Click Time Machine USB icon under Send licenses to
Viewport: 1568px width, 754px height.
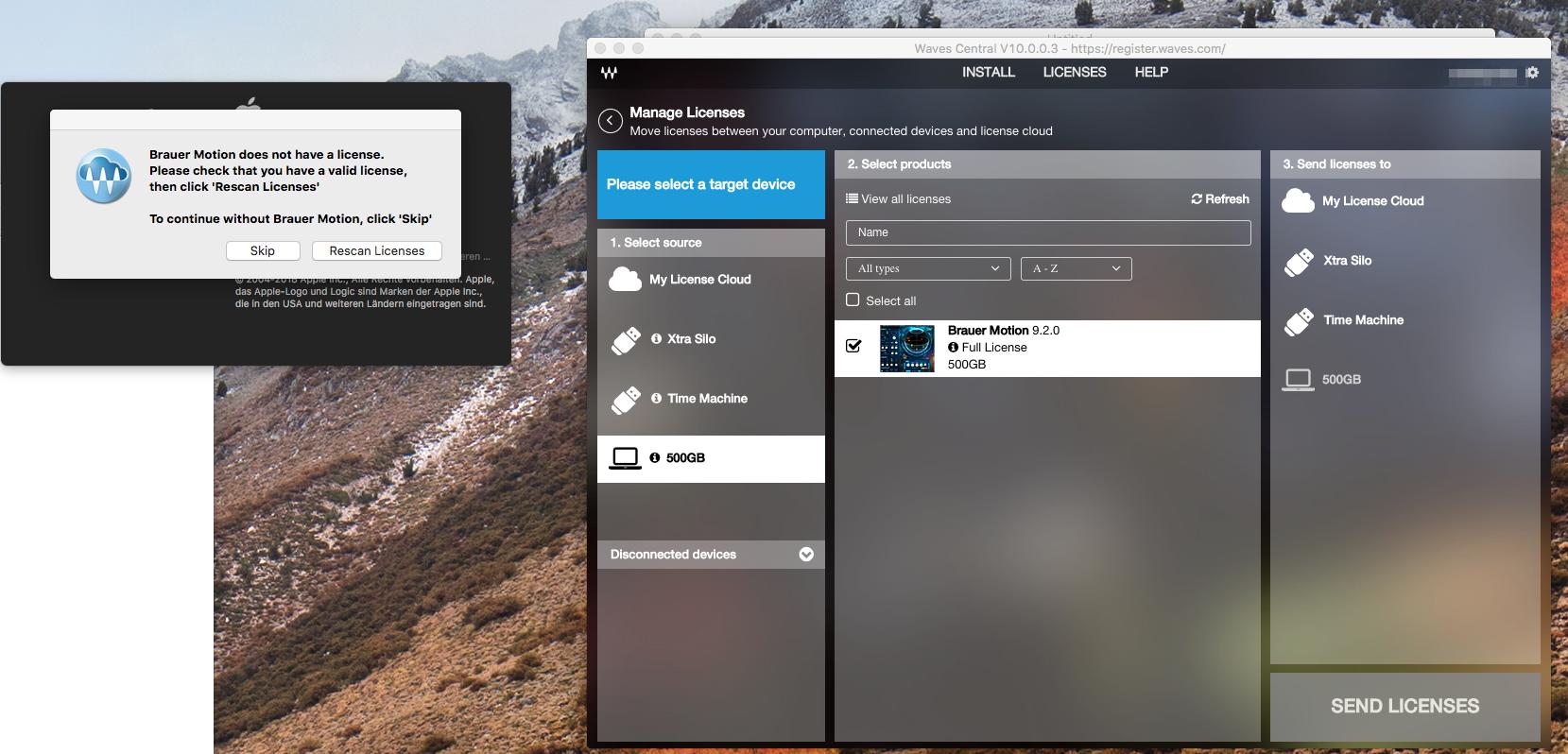[1299, 321]
